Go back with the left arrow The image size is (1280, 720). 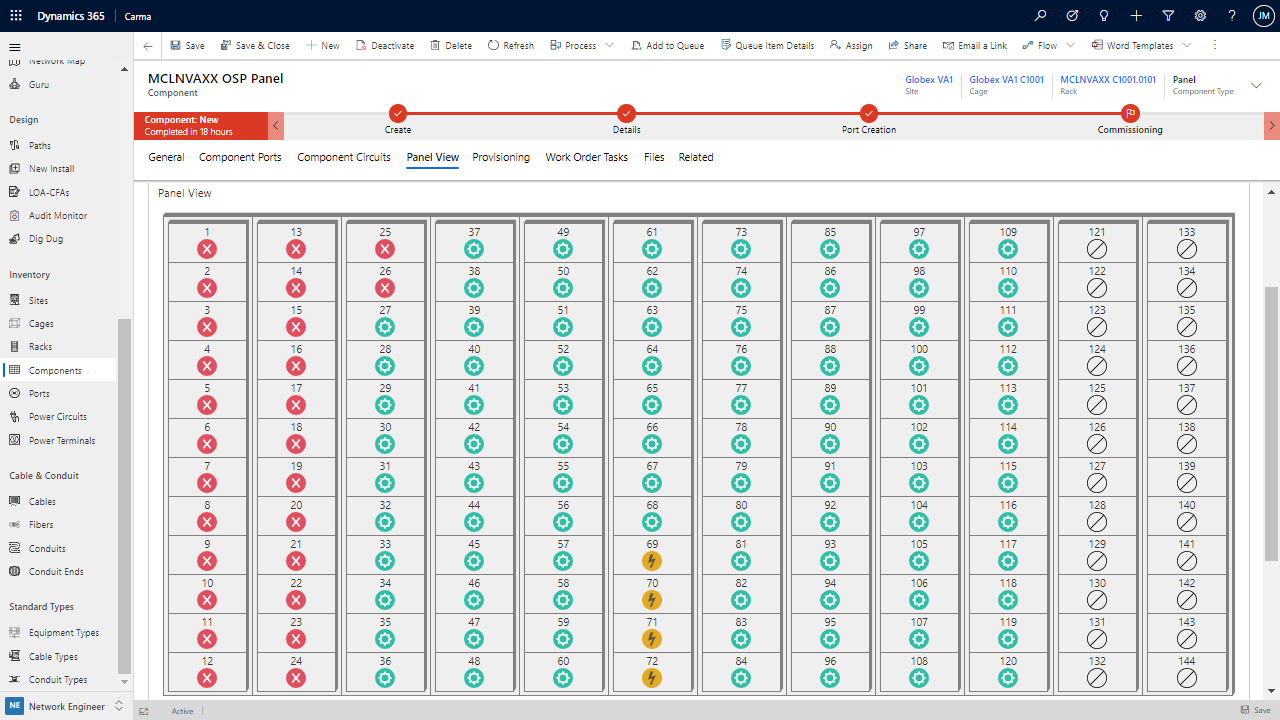coord(148,46)
